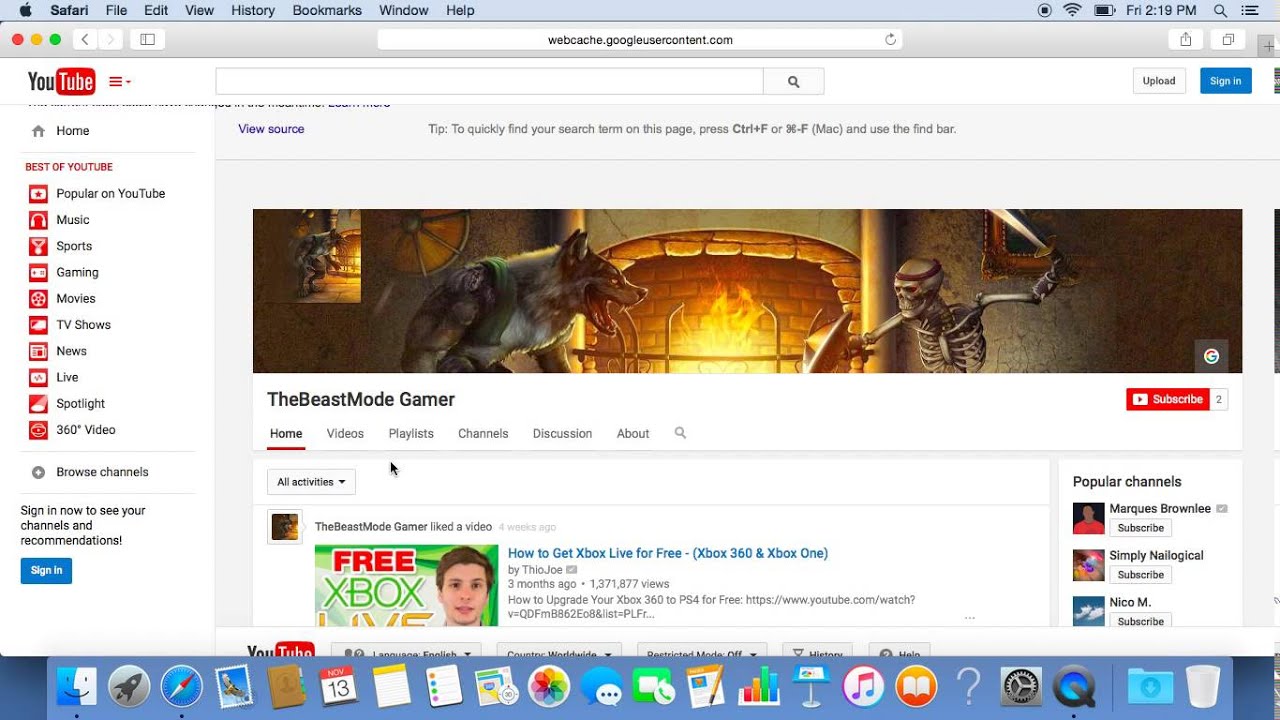This screenshot has height=720, width=1280.
Task: Click the search magnifier button
Action: [x=794, y=82]
